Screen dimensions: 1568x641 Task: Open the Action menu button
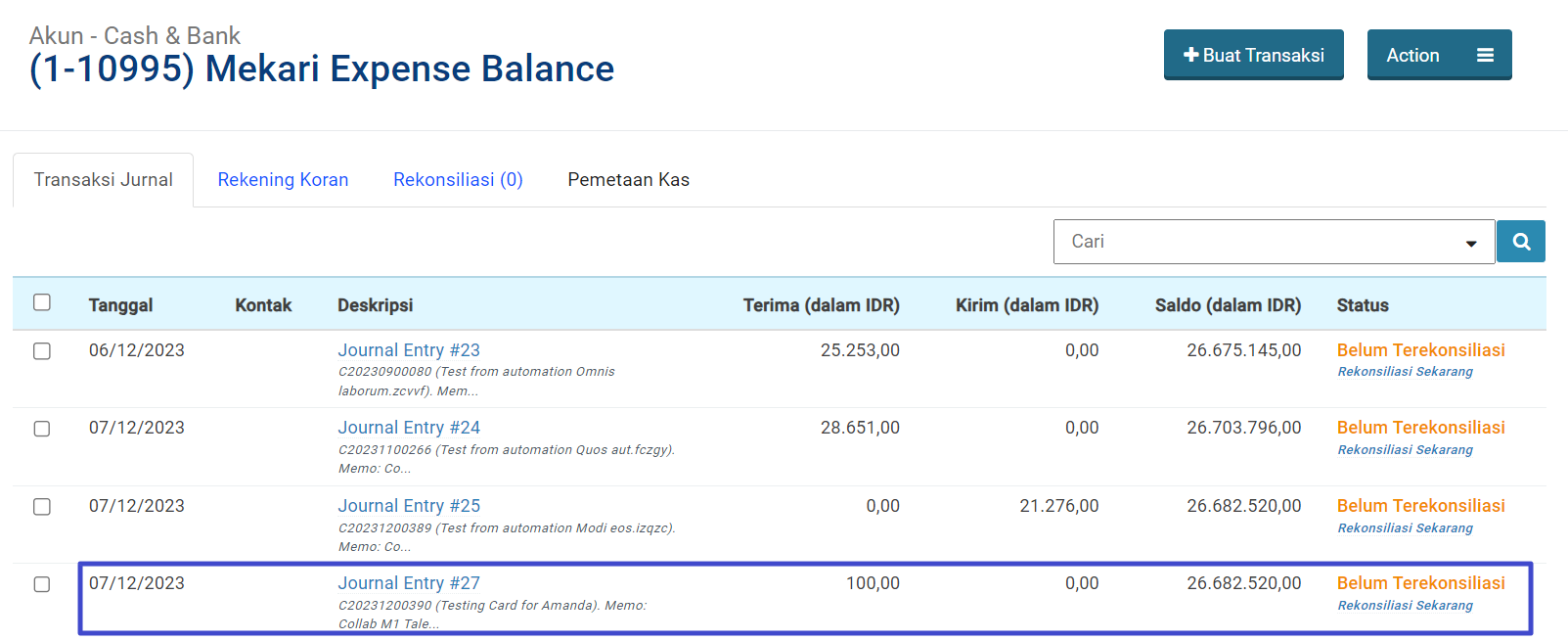(x=1439, y=55)
